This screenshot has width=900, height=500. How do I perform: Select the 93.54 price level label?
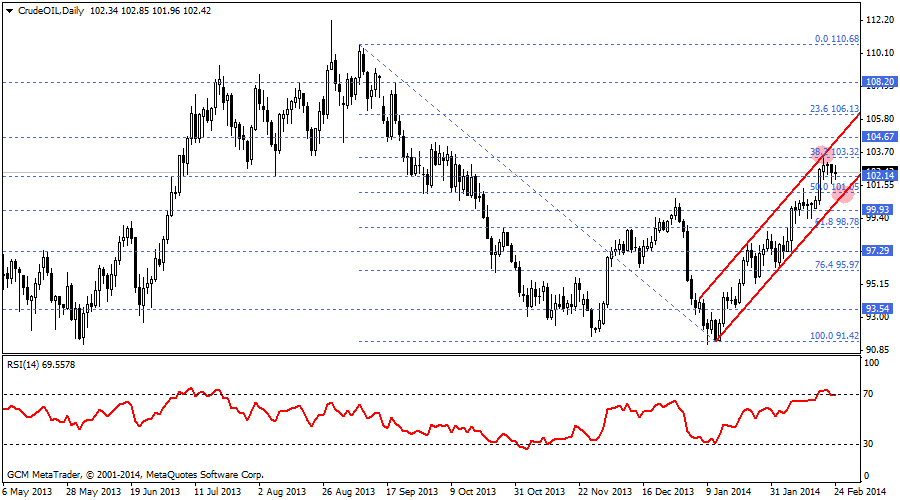pos(877,308)
